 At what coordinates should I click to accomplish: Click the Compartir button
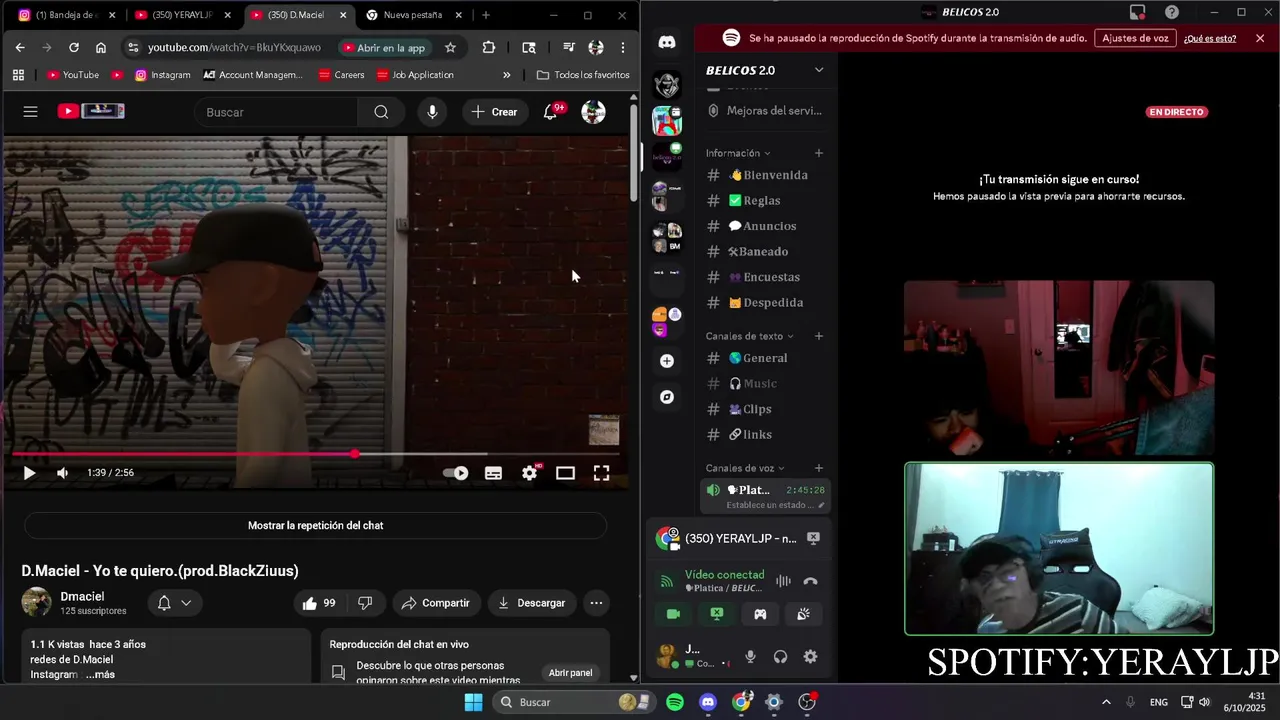[435, 603]
